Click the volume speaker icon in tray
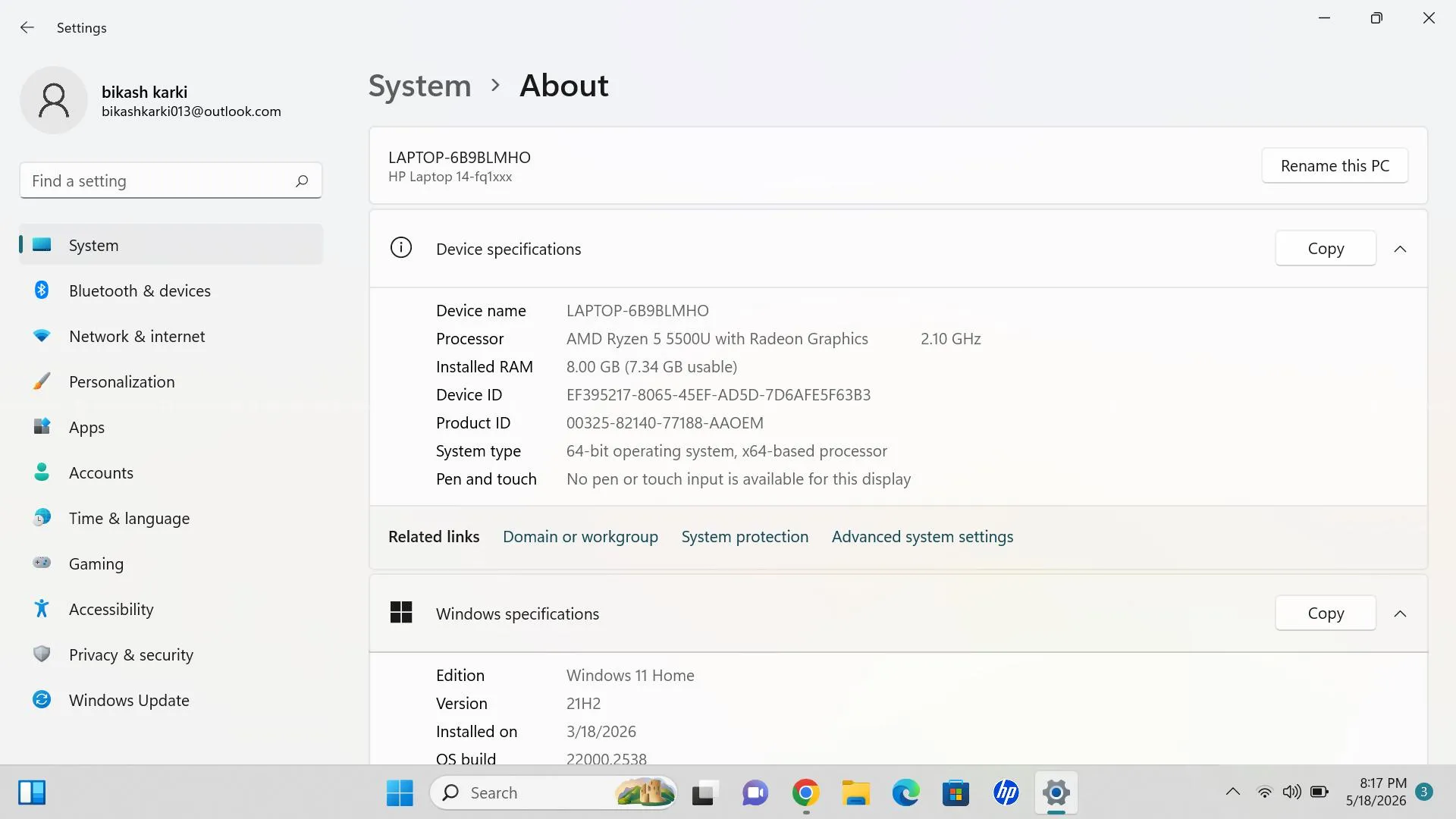The image size is (1456, 819). pyautogui.click(x=1291, y=792)
